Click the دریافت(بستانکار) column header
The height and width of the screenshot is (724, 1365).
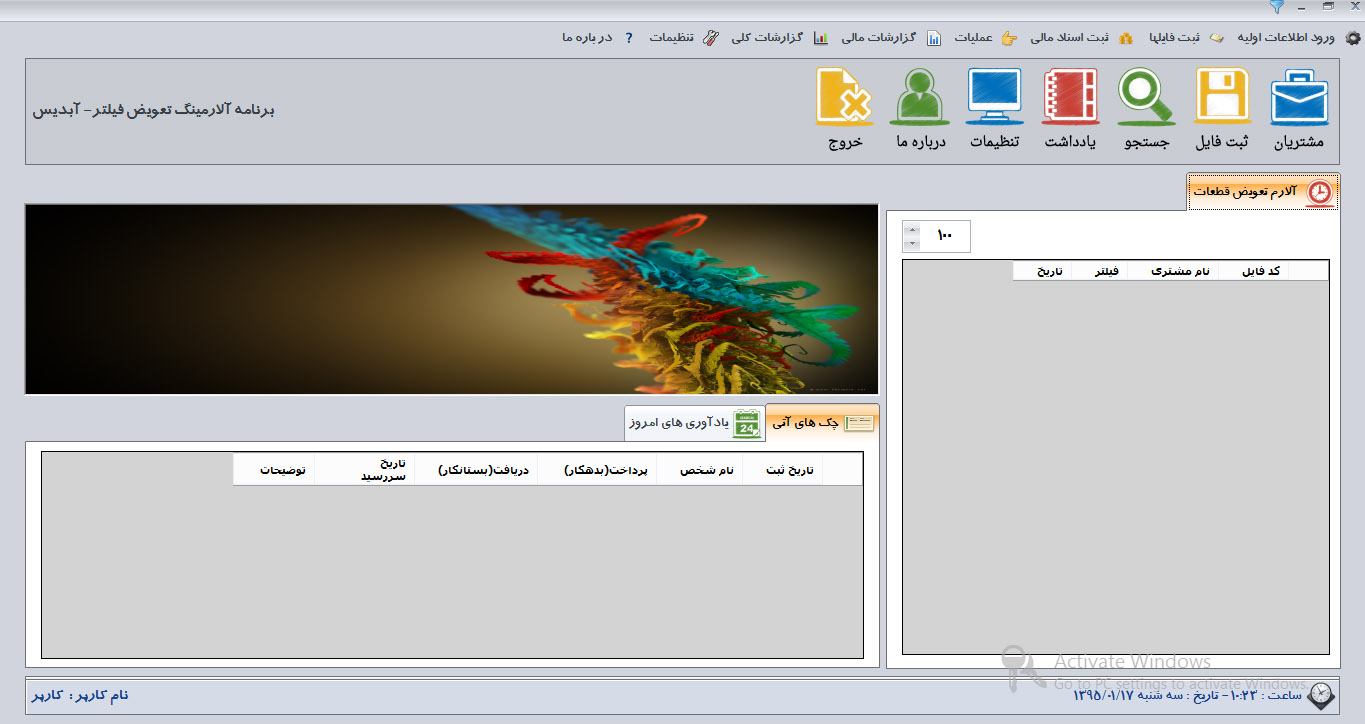476,469
